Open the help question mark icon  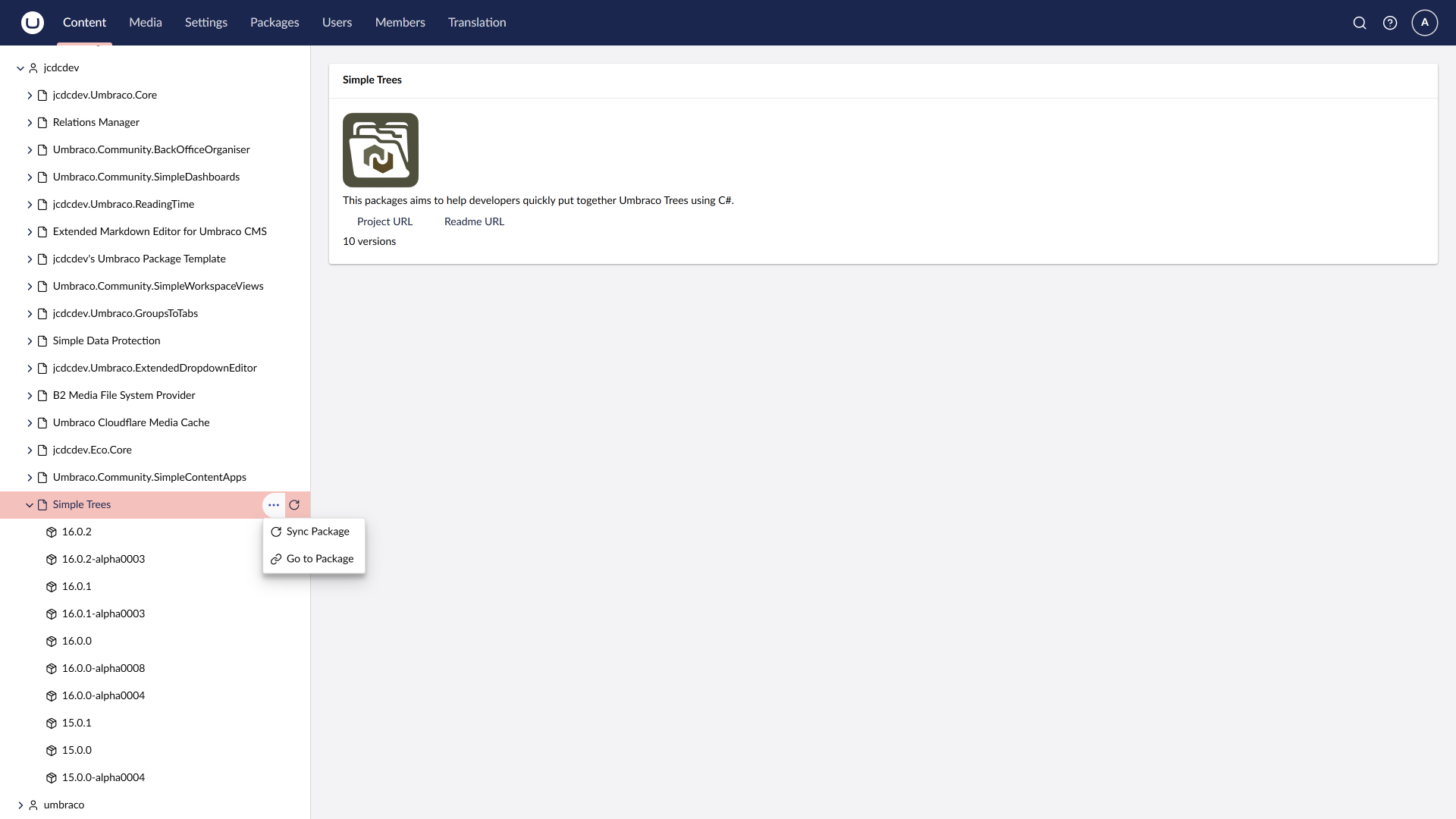(1390, 23)
